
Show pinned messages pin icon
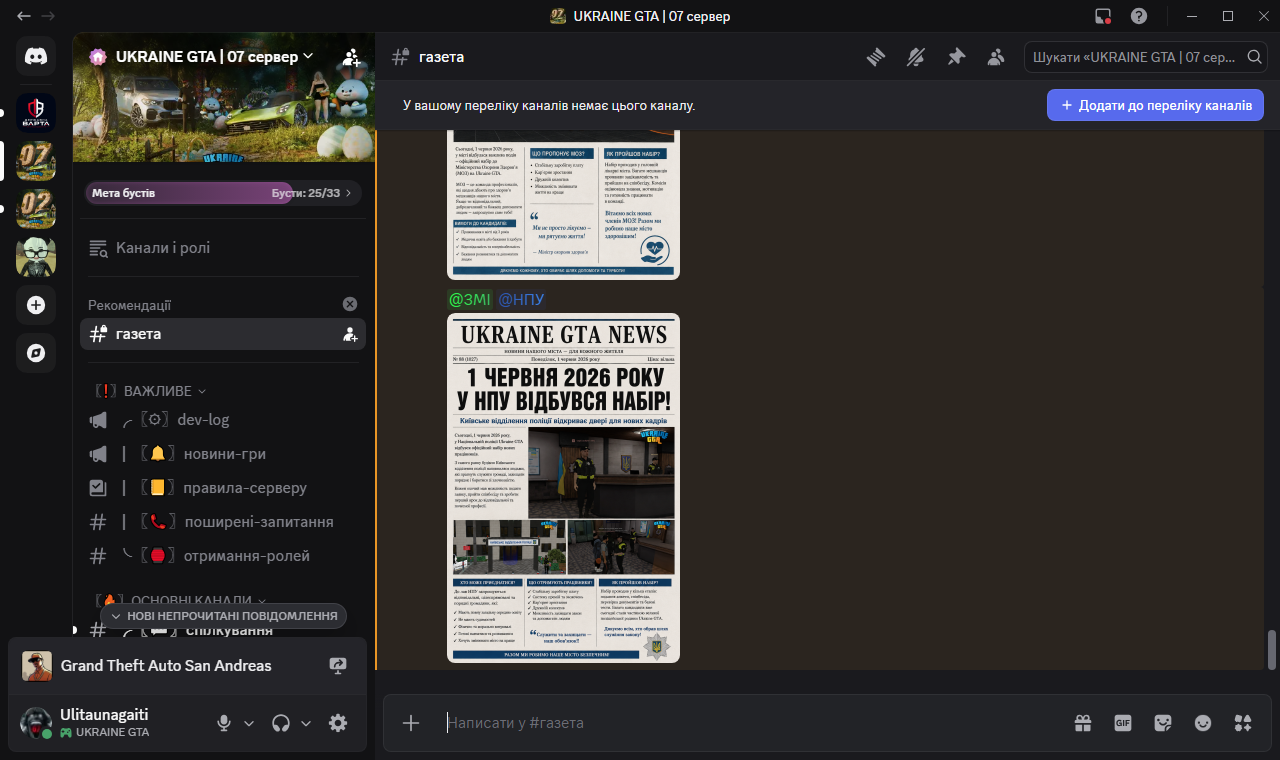pos(956,57)
